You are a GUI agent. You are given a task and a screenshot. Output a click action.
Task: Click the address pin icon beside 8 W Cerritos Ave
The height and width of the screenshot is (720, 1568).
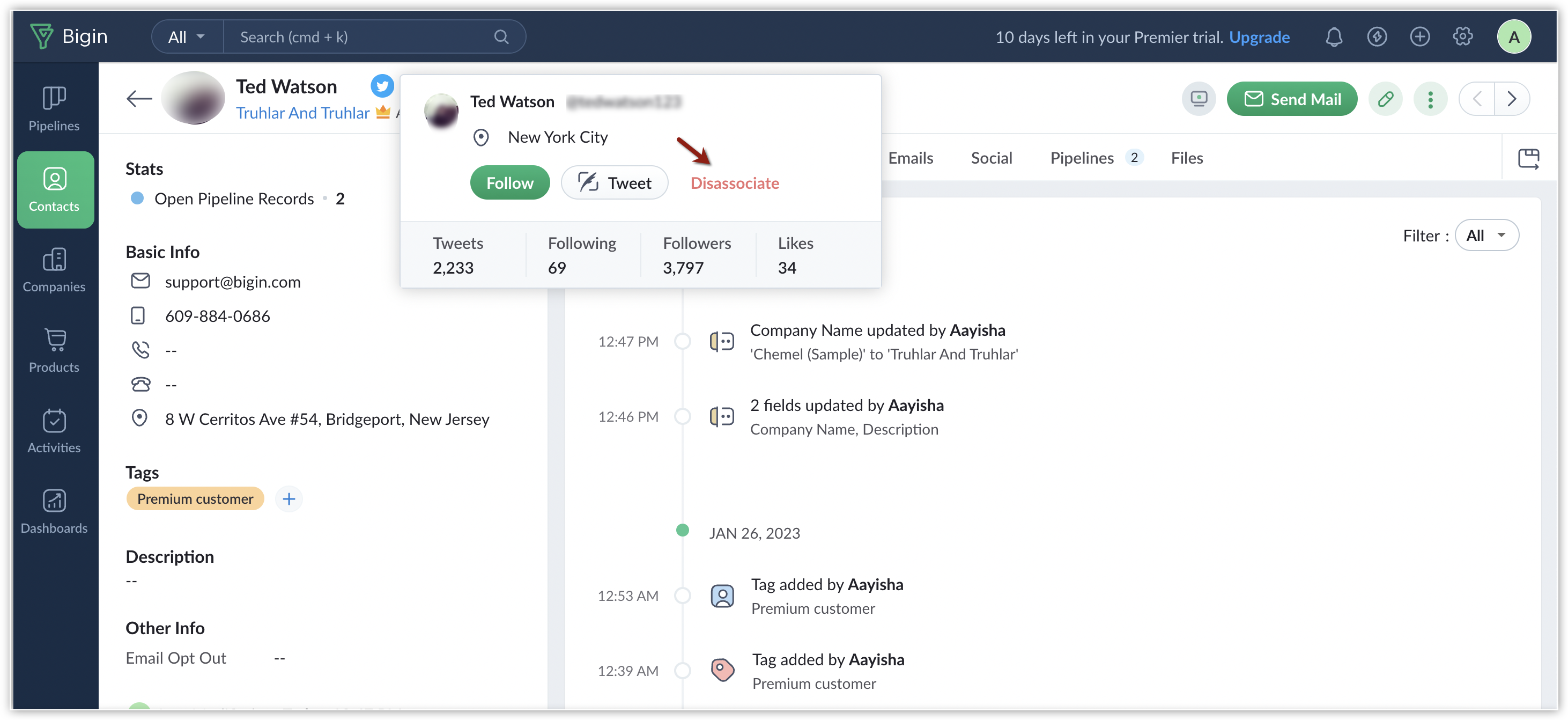[139, 418]
